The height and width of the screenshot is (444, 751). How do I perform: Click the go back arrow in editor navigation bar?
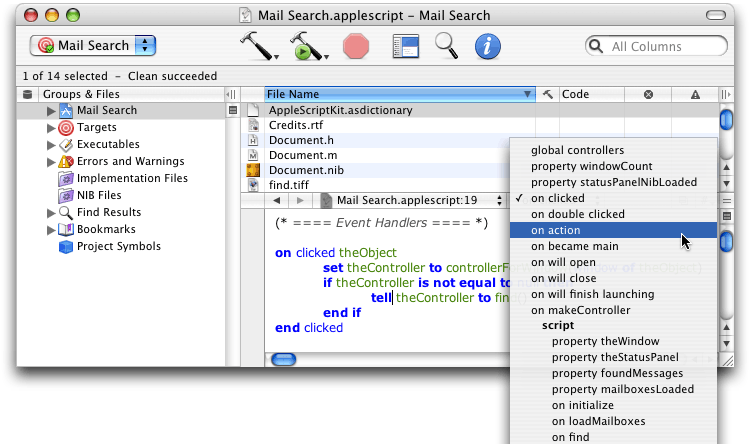[x=277, y=200]
